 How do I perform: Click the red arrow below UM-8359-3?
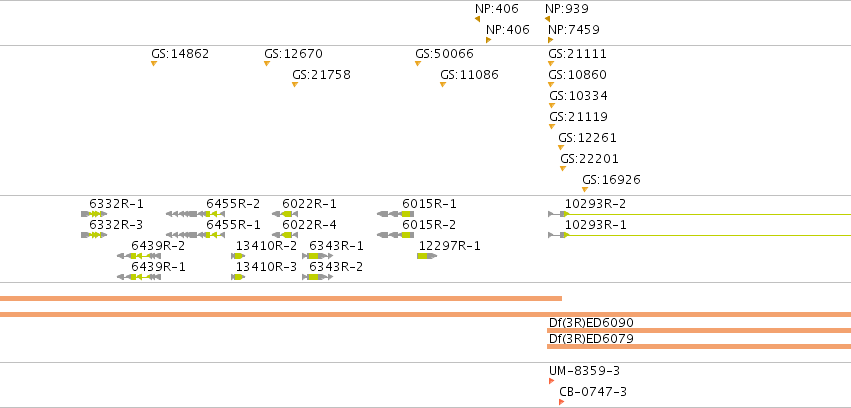(551, 381)
